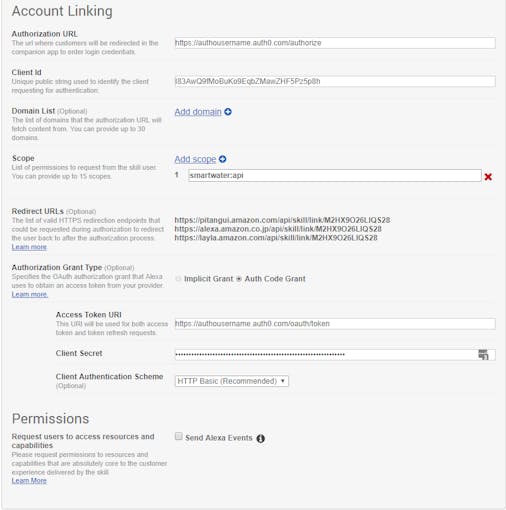
Task: Click the plus icon beside Add domain
Action: (x=228, y=112)
